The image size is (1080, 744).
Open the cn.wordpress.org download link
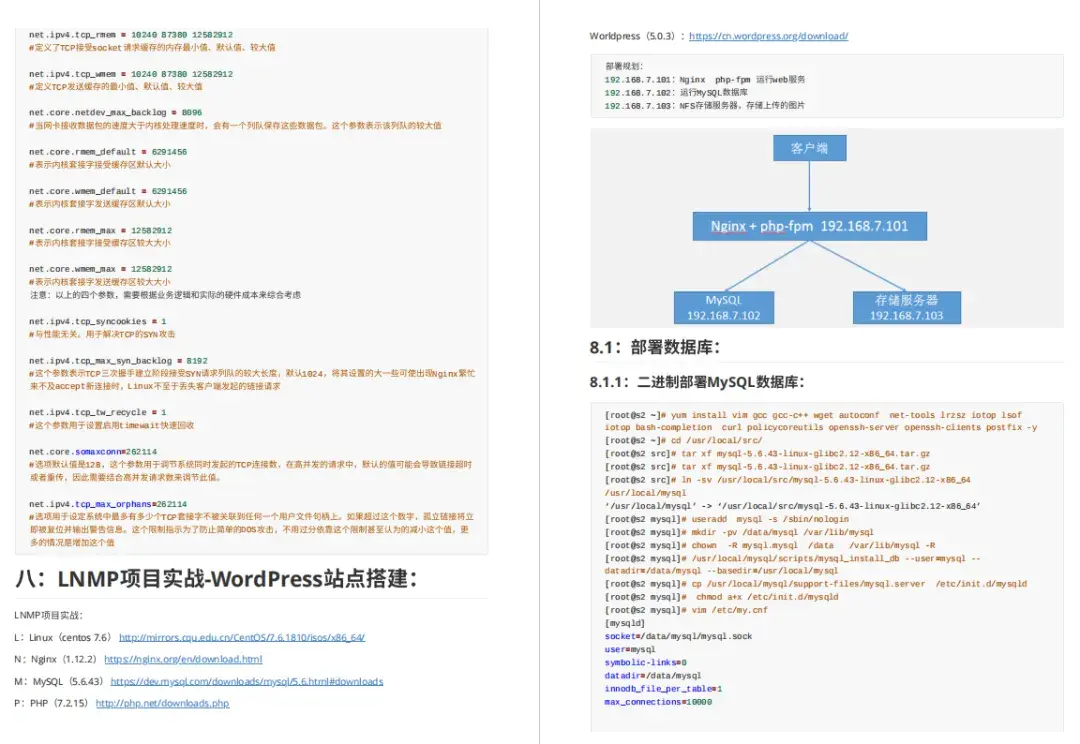768,35
